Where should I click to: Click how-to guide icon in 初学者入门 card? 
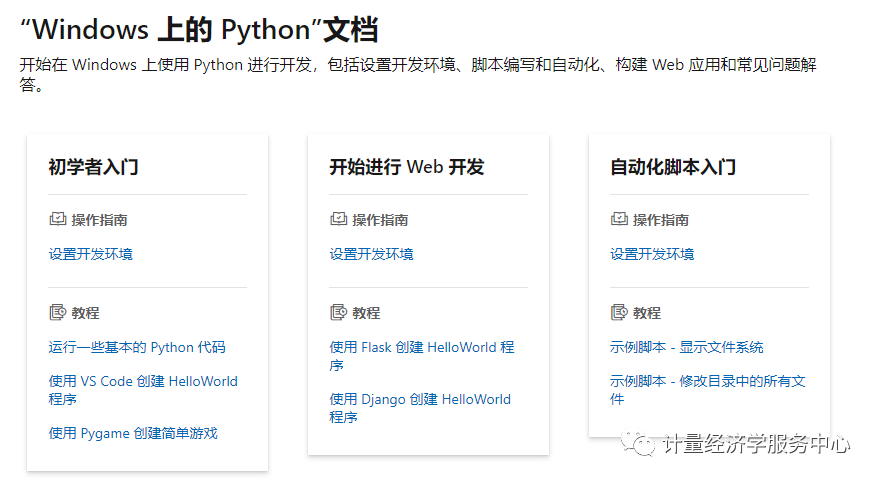(58, 219)
